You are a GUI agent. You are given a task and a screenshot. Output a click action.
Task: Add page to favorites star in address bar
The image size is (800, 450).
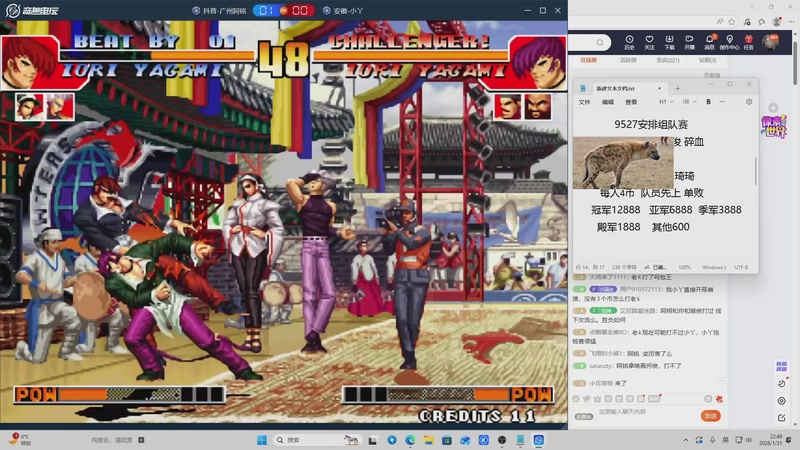pyautogui.click(x=732, y=21)
